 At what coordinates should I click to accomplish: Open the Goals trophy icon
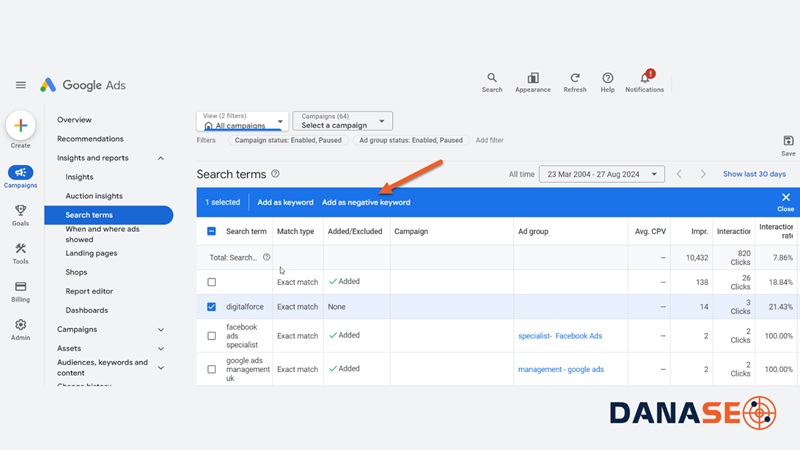(x=20, y=210)
